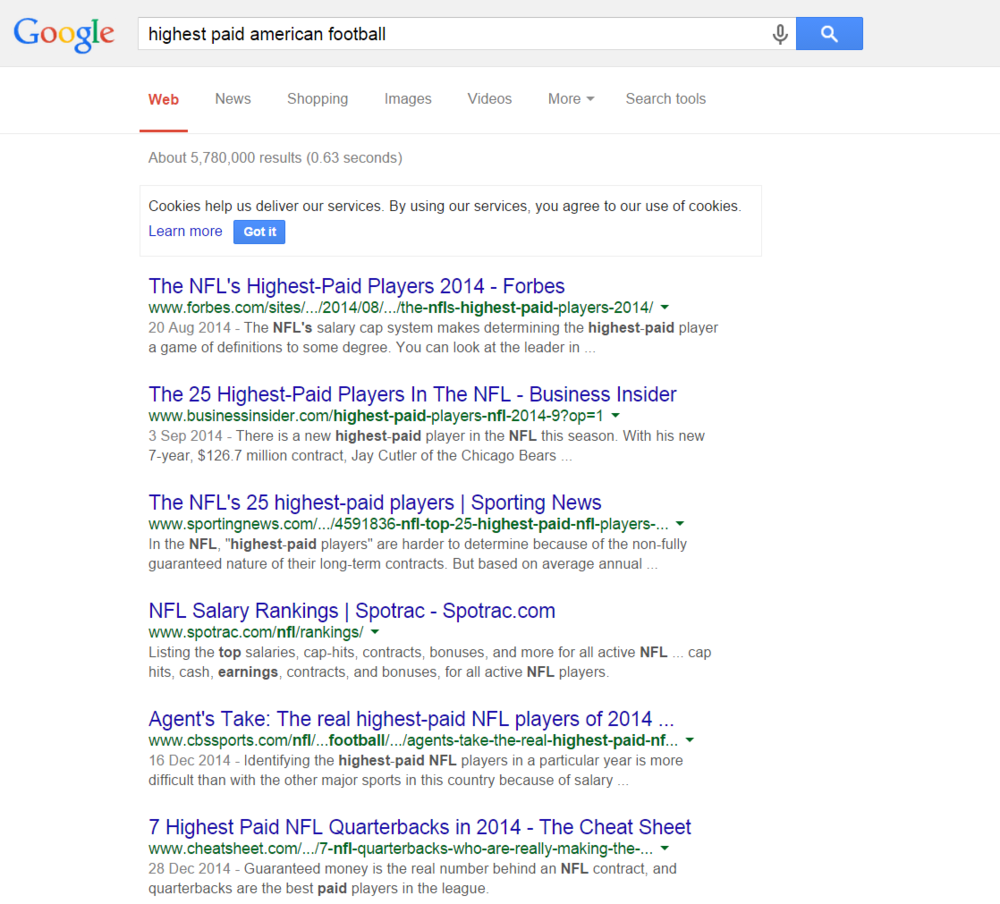The image size is (1000, 904).
Task: Click Learn more about cookies
Action: (185, 231)
